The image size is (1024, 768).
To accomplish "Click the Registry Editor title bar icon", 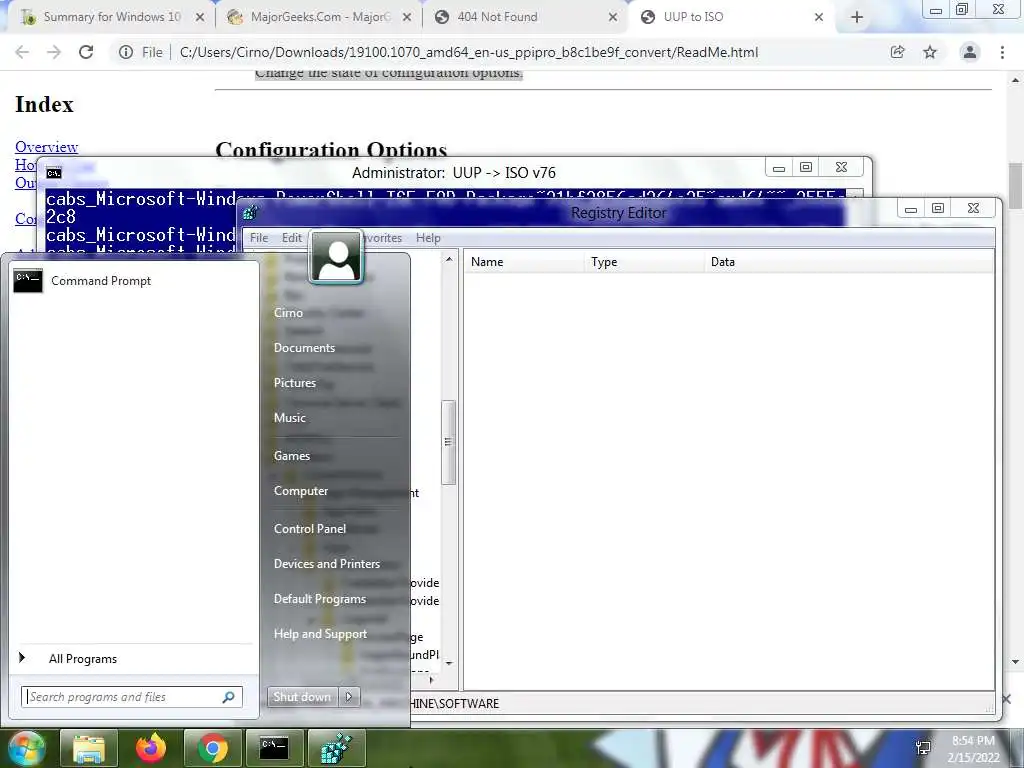I will (x=251, y=212).
